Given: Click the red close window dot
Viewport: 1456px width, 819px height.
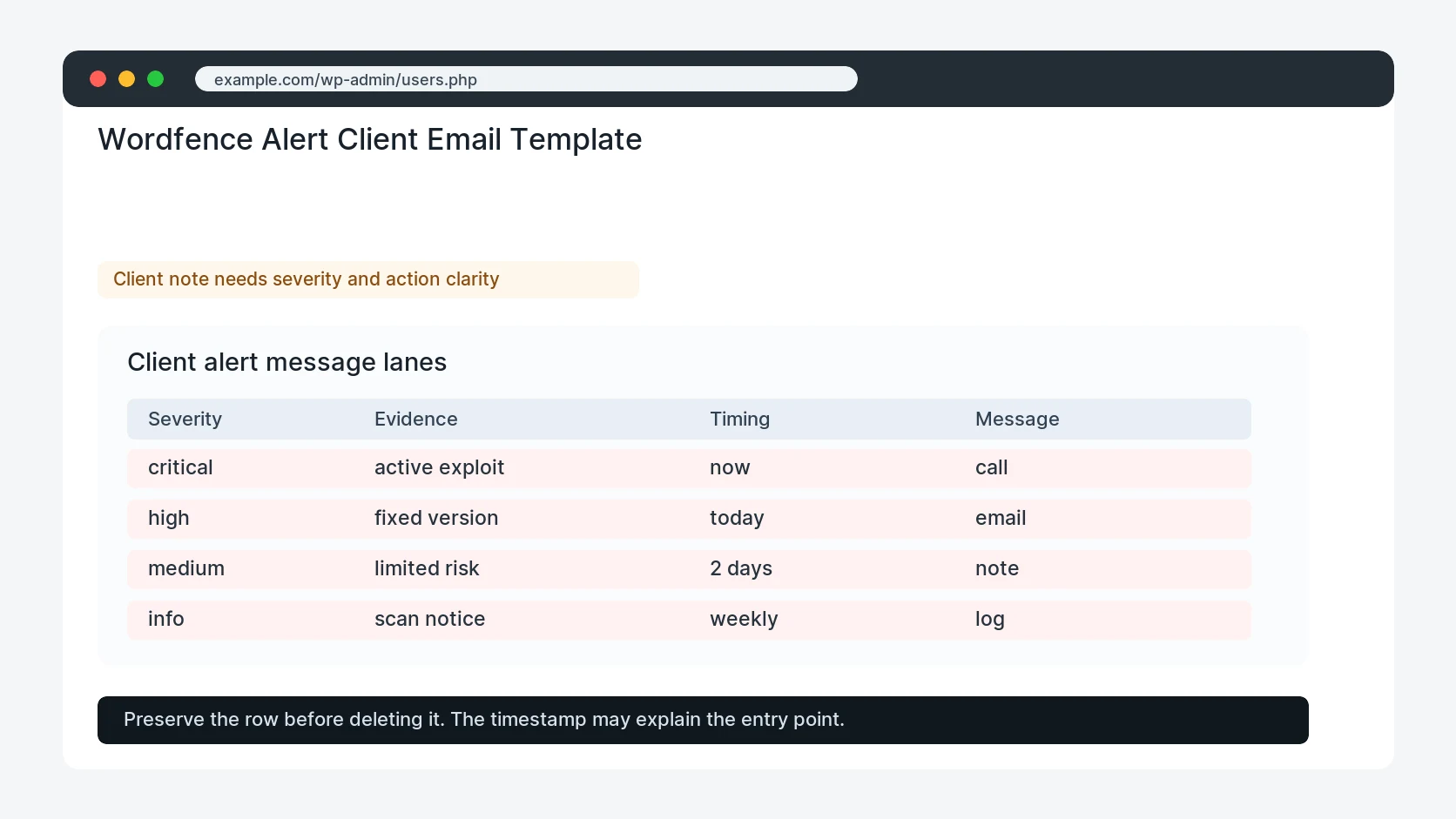Looking at the screenshot, I should click(x=98, y=79).
